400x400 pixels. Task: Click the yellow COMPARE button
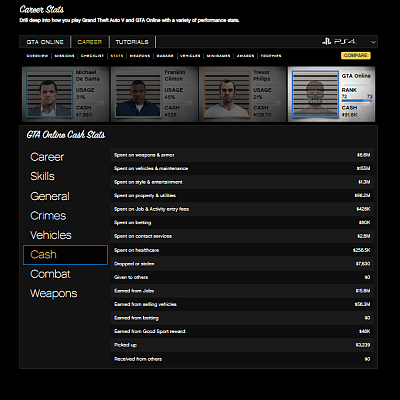click(356, 55)
